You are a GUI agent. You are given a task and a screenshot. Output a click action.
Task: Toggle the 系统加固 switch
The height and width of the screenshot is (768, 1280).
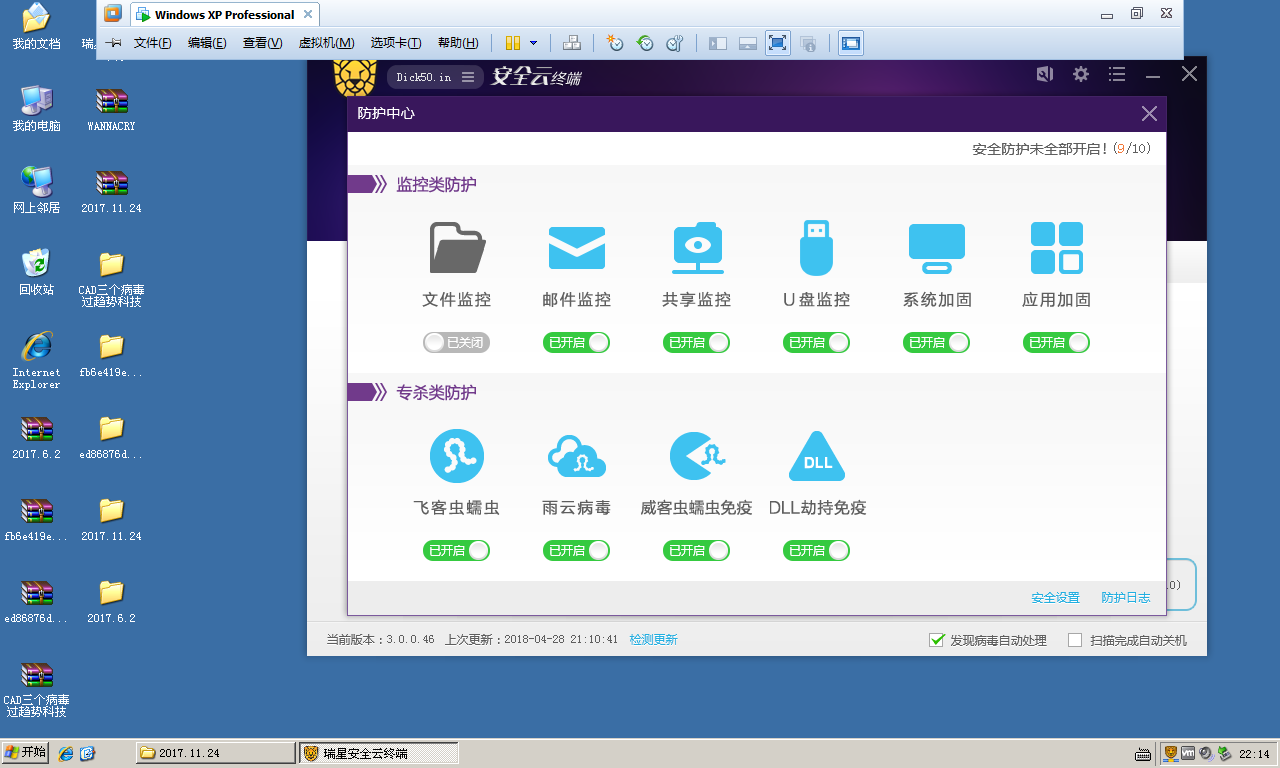click(x=937, y=343)
